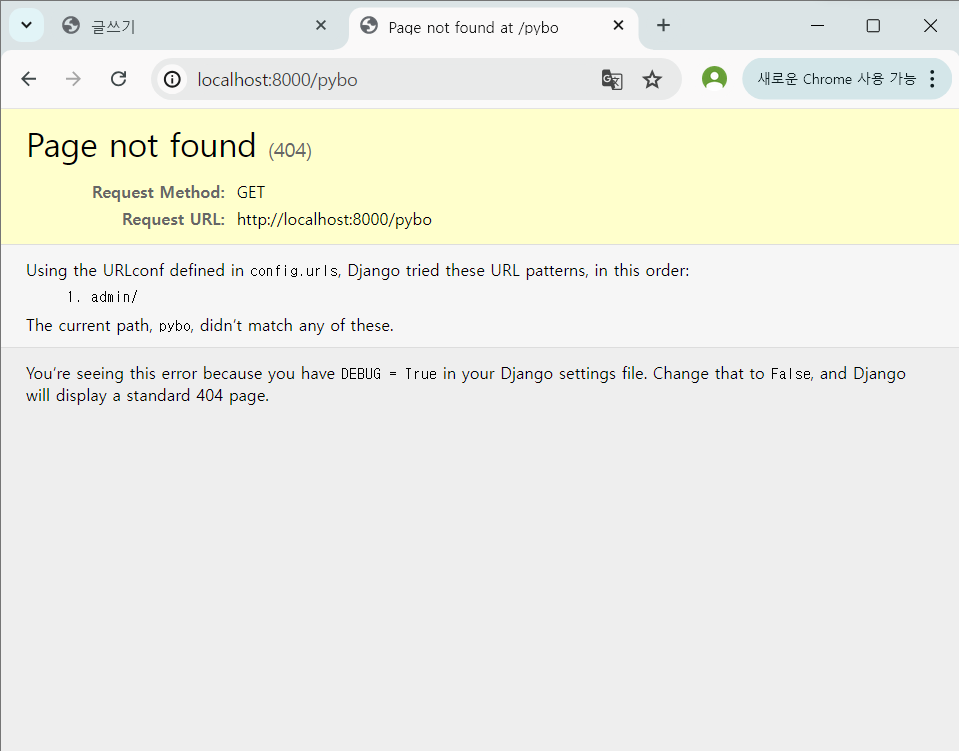This screenshot has width=959, height=751.
Task: Go back to previous page
Action: (x=29, y=79)
